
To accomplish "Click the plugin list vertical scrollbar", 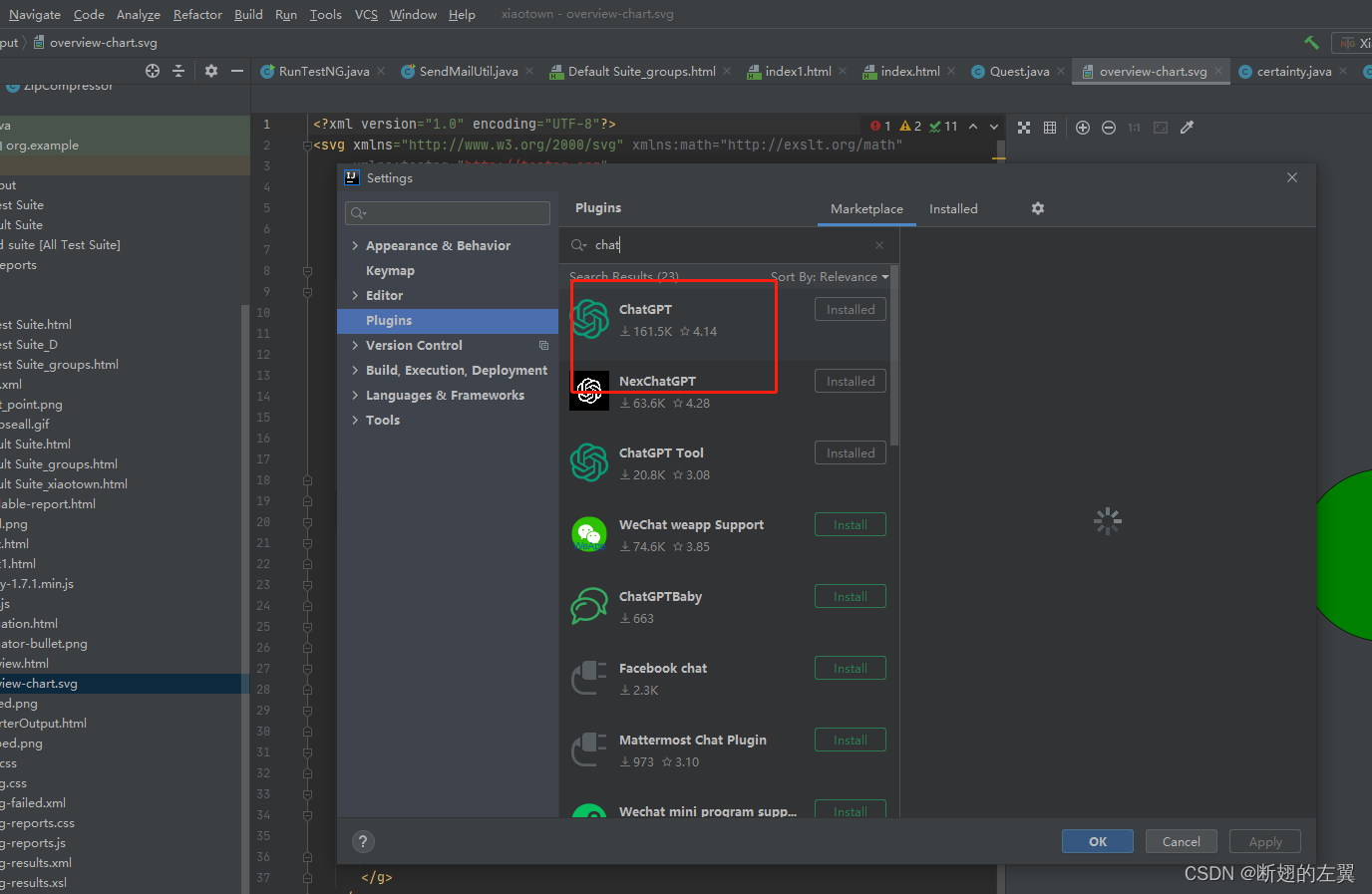I will click(894, 355).
